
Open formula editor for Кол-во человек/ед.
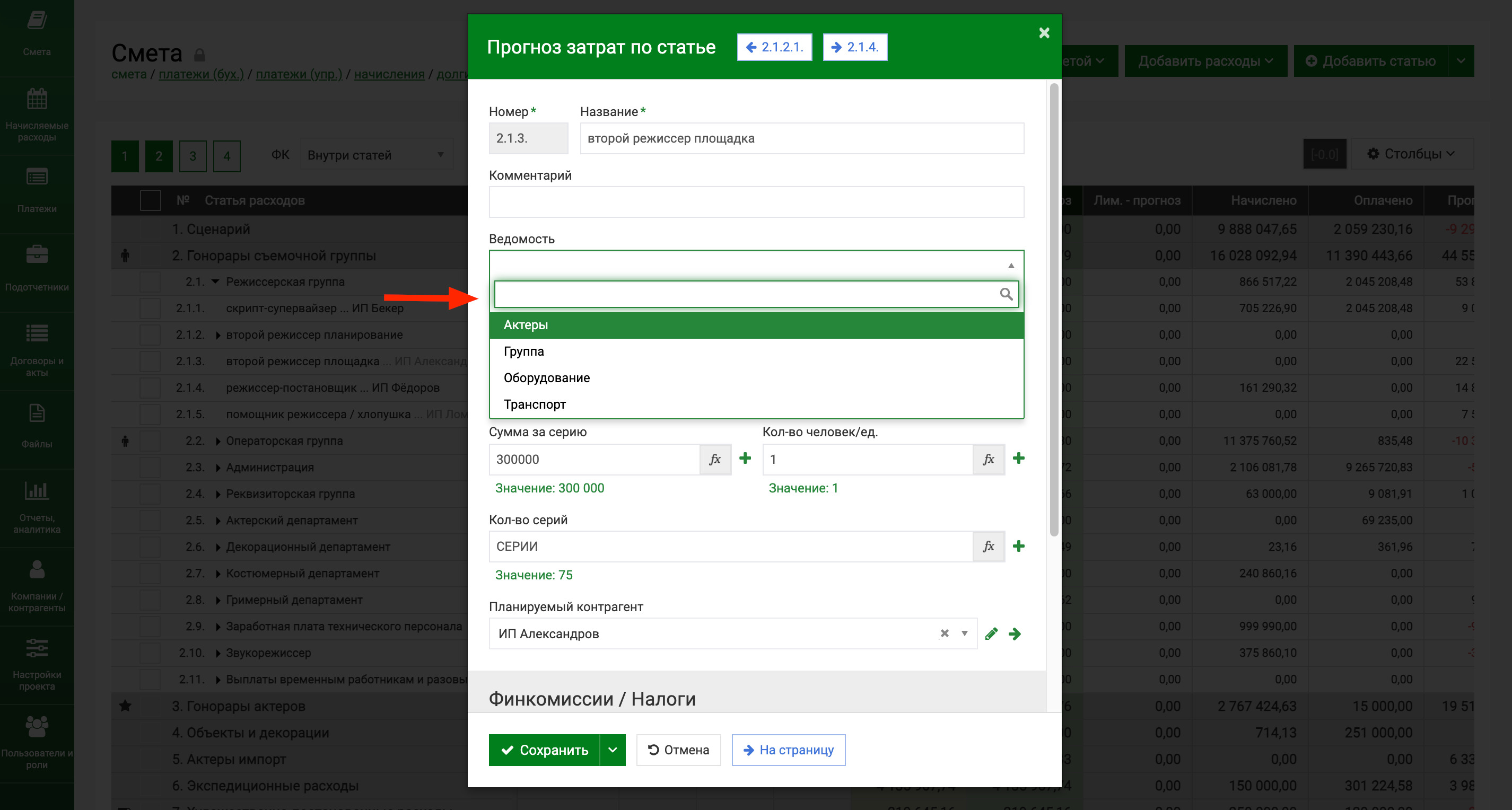pos(989,459)
